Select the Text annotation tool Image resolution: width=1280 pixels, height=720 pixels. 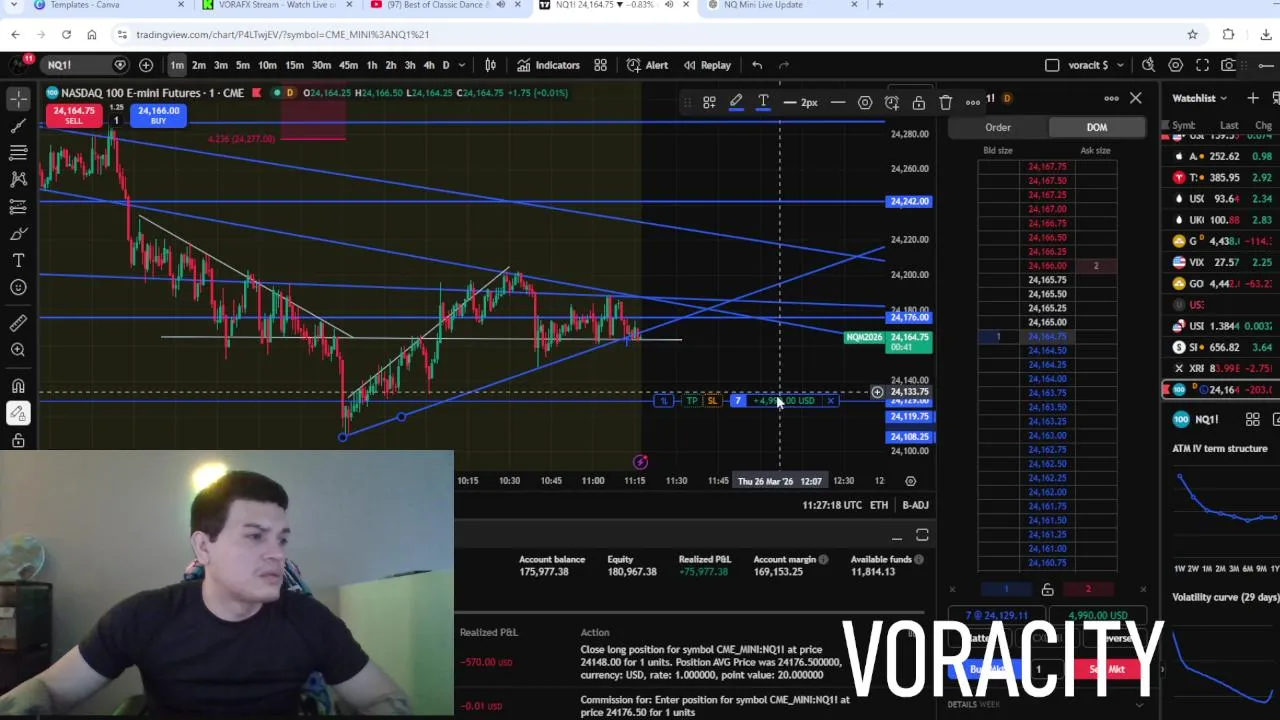(18, 260)
